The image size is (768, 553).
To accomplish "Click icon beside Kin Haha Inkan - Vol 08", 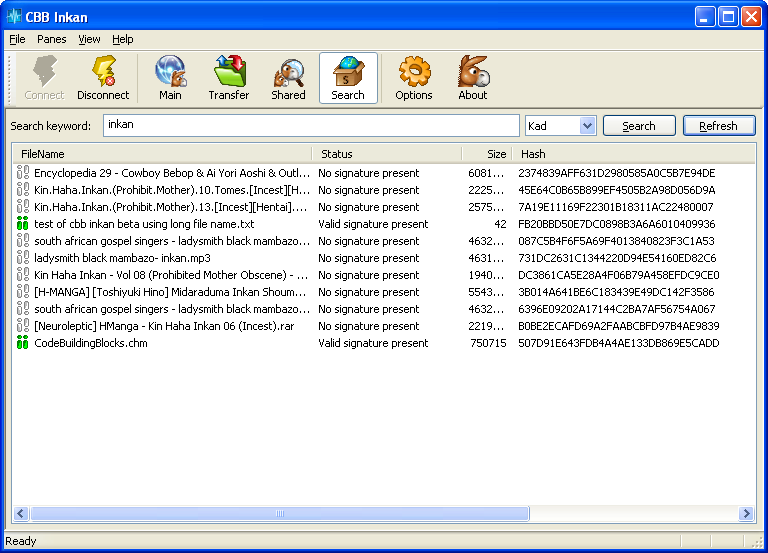I will click(x=23, y=274).
